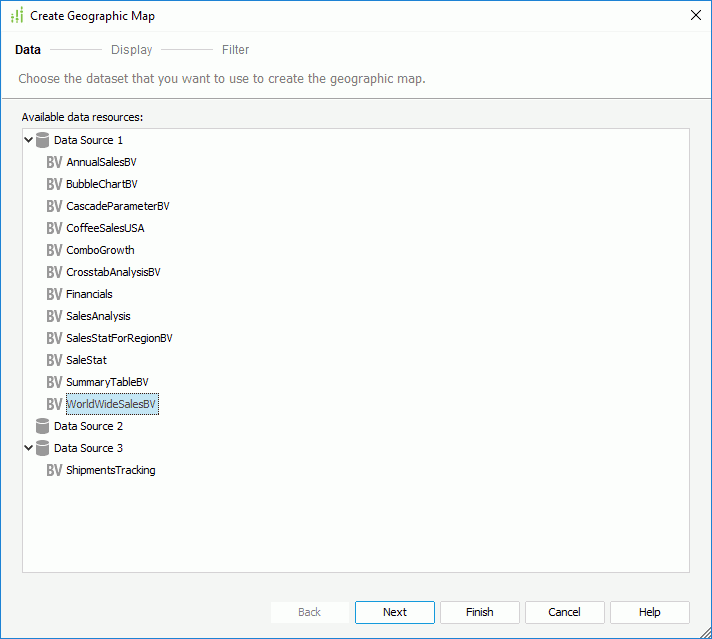The width and height of the screenshot is (712, 639).
Task: Select the Data Source 3 label
Action: click(x=89, y=448)
